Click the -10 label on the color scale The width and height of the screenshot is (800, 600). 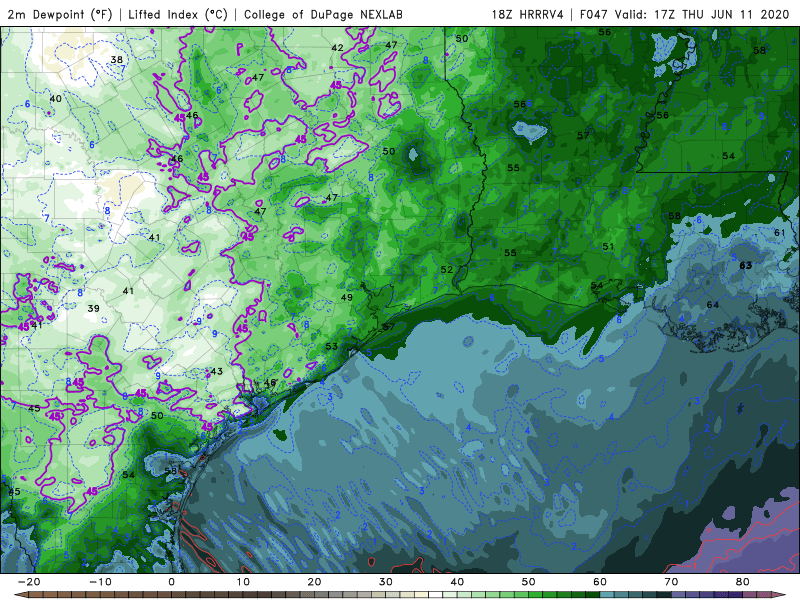point(100,582)
